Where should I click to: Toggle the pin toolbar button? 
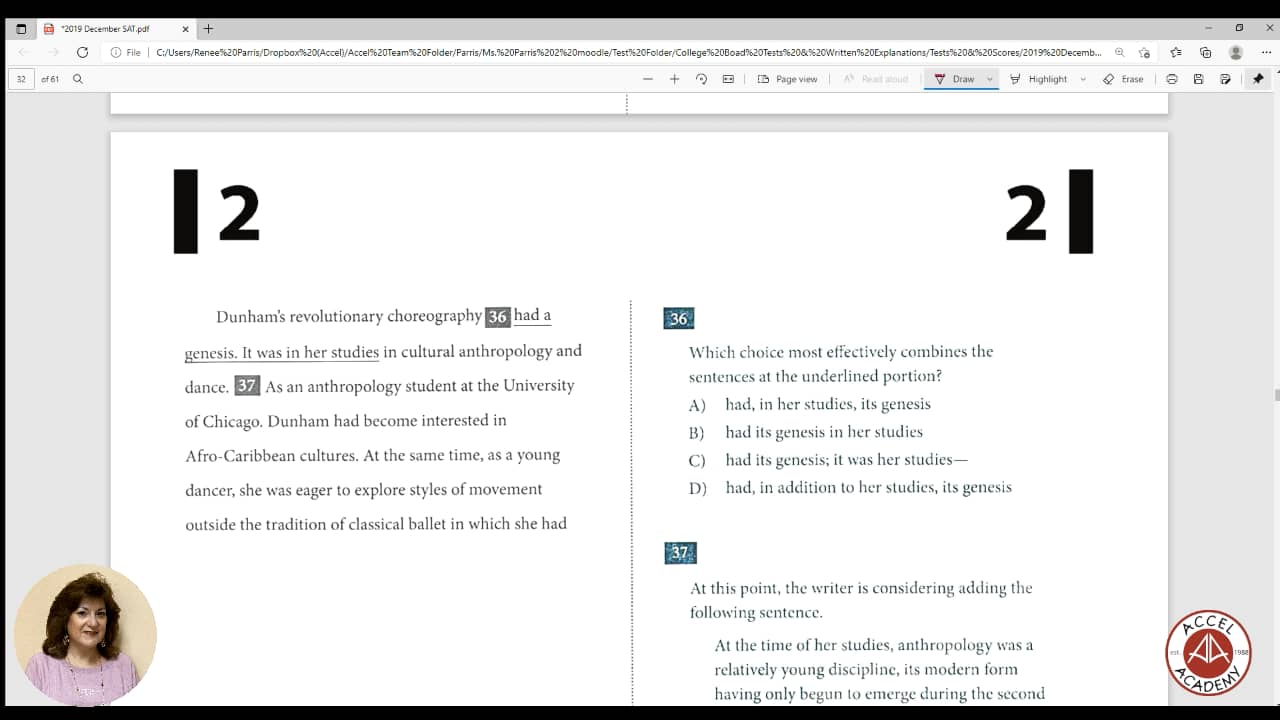coord(1258,79)
